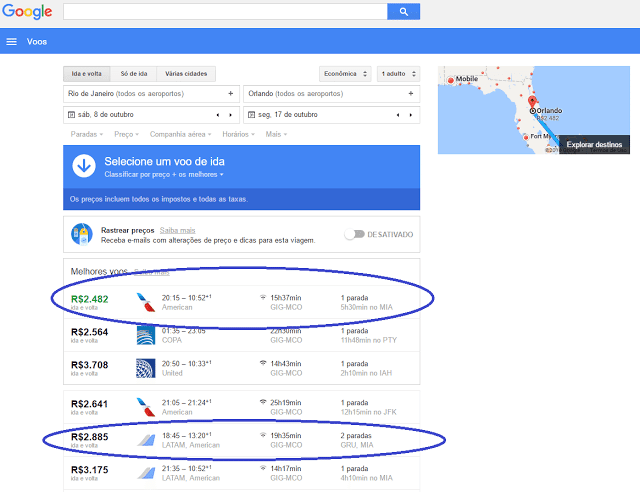Click the Rastrear preços price tag icon
640x492 pixels.
pos(82,234)
